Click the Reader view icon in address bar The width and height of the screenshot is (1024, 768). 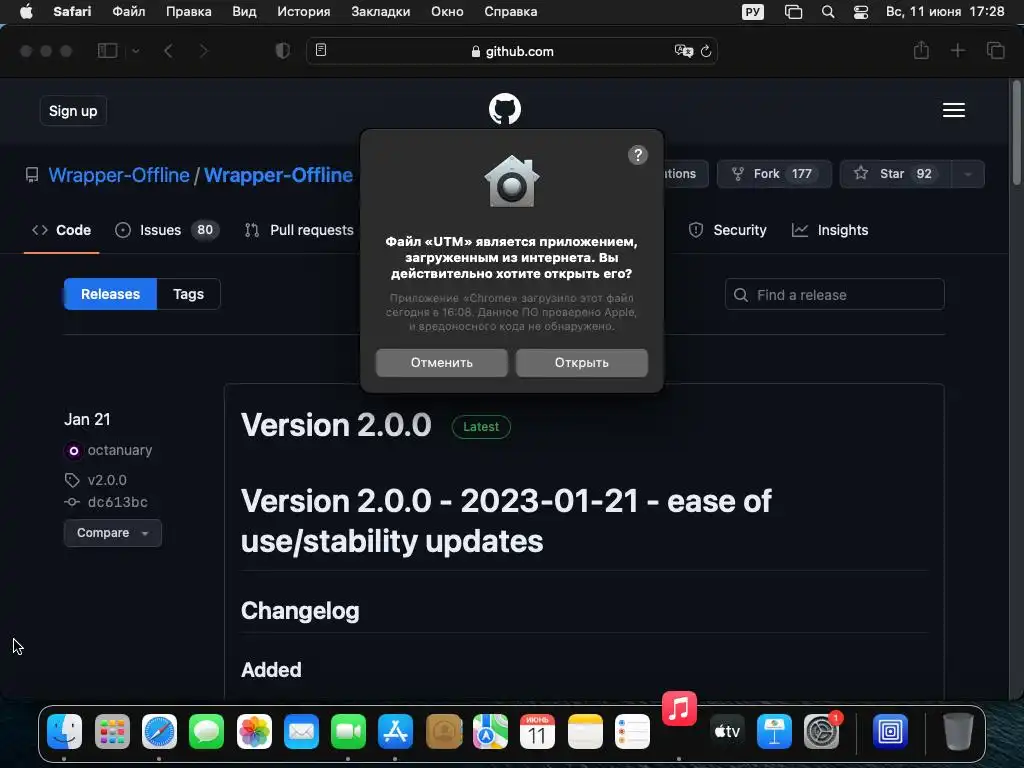(x=321, y=50)
